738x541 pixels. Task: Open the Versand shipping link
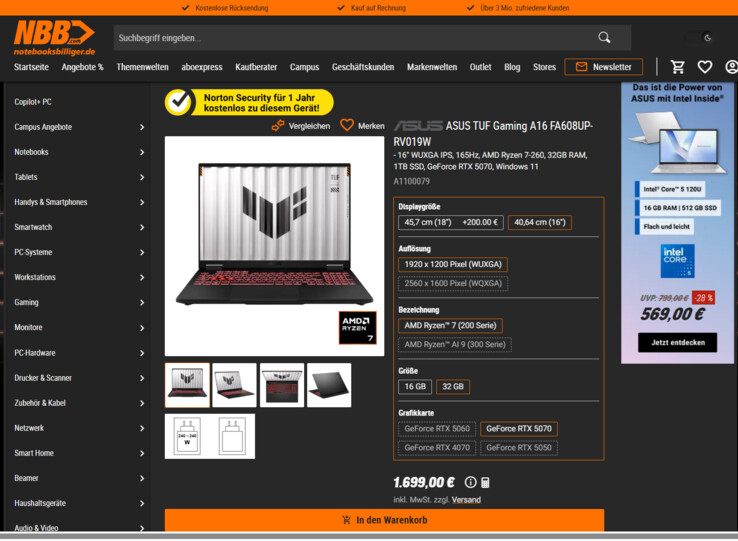[x=466, y=500]
